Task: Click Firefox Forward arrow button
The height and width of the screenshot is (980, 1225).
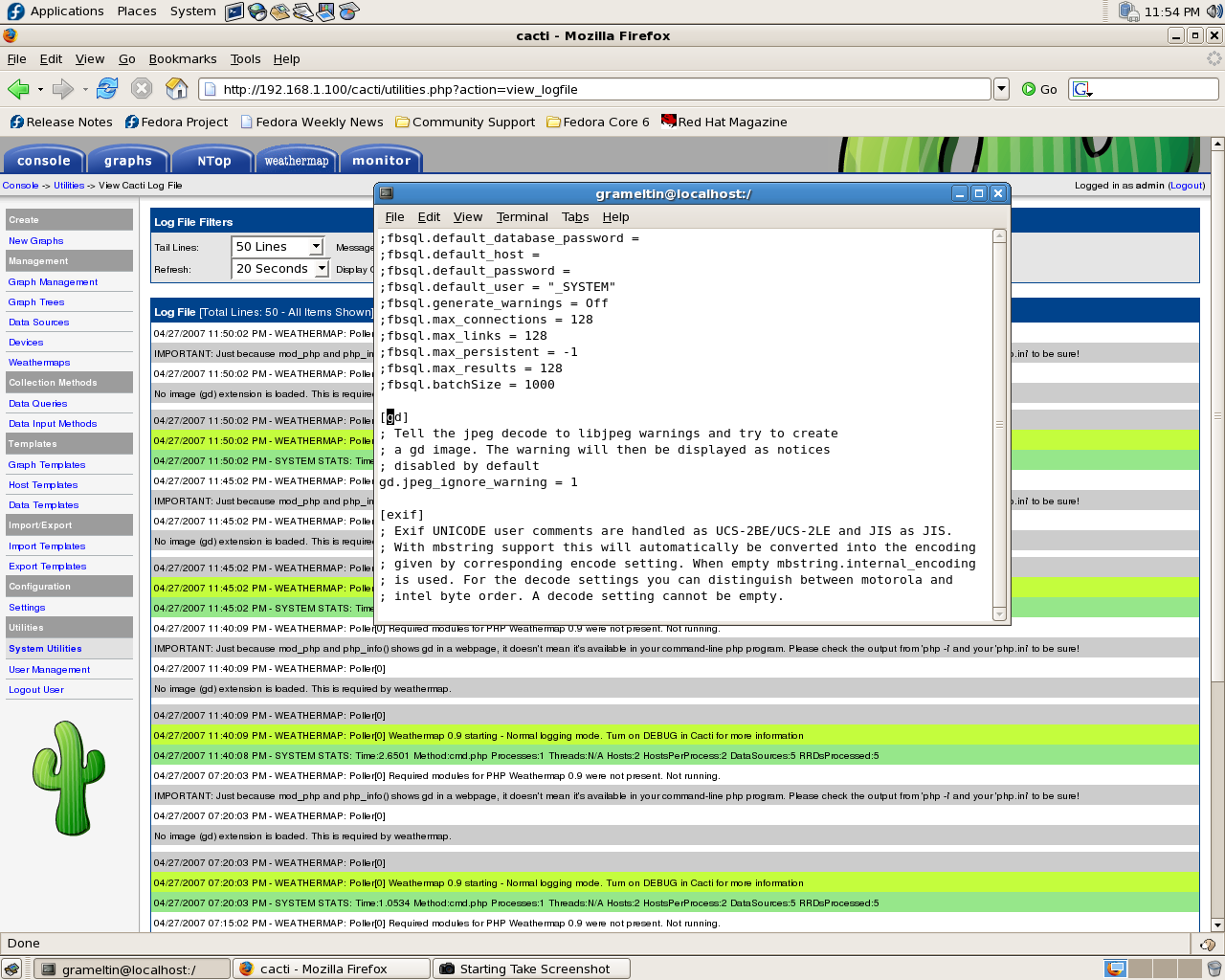Action: coord(63,89)
